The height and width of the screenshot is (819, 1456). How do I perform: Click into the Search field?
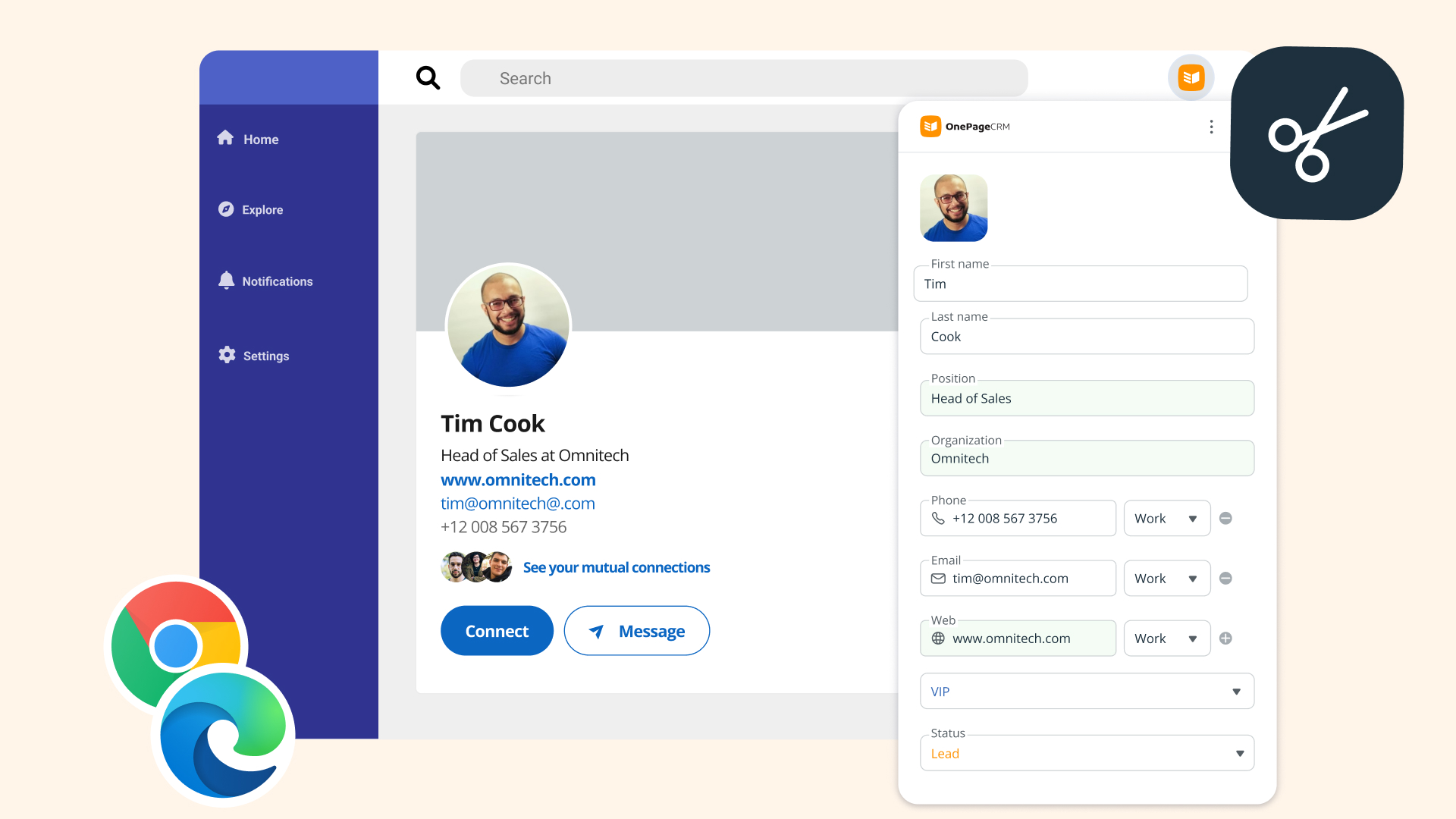(743, 79)
